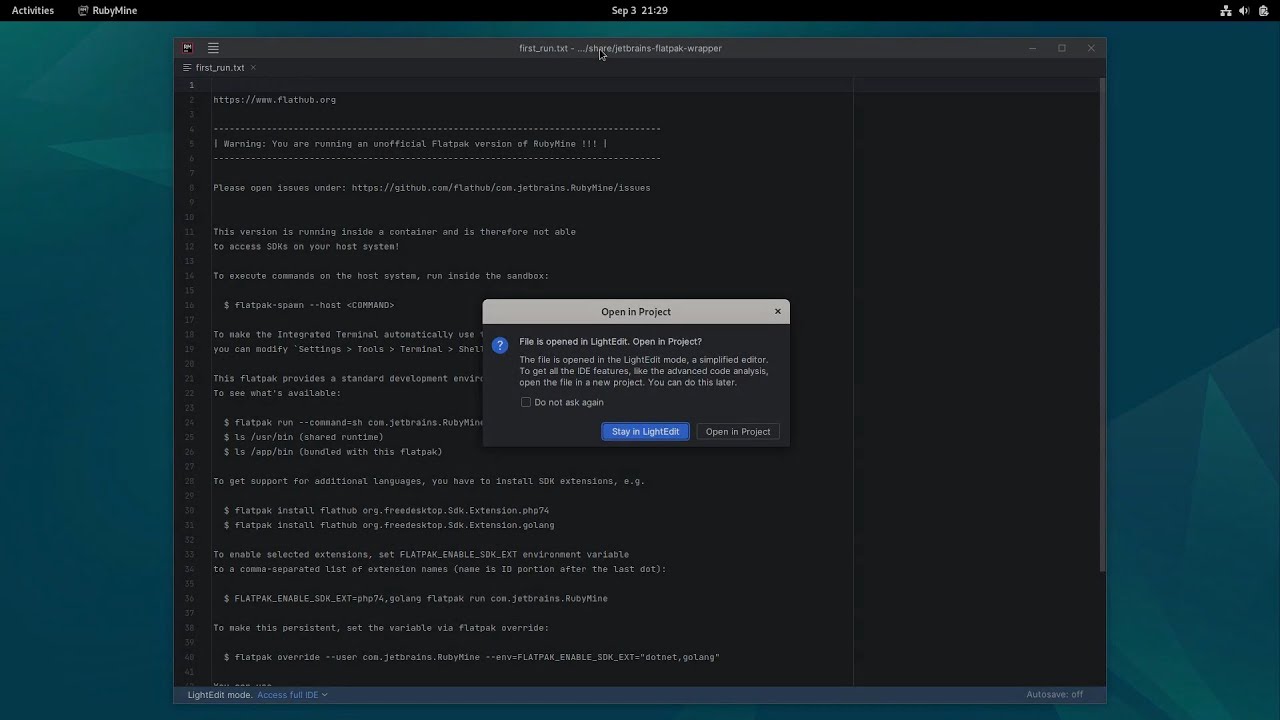Viewport: 1280px width, 720px height.
Task: Click the question mark dialog icon
Action: click(x=500, y=345)
